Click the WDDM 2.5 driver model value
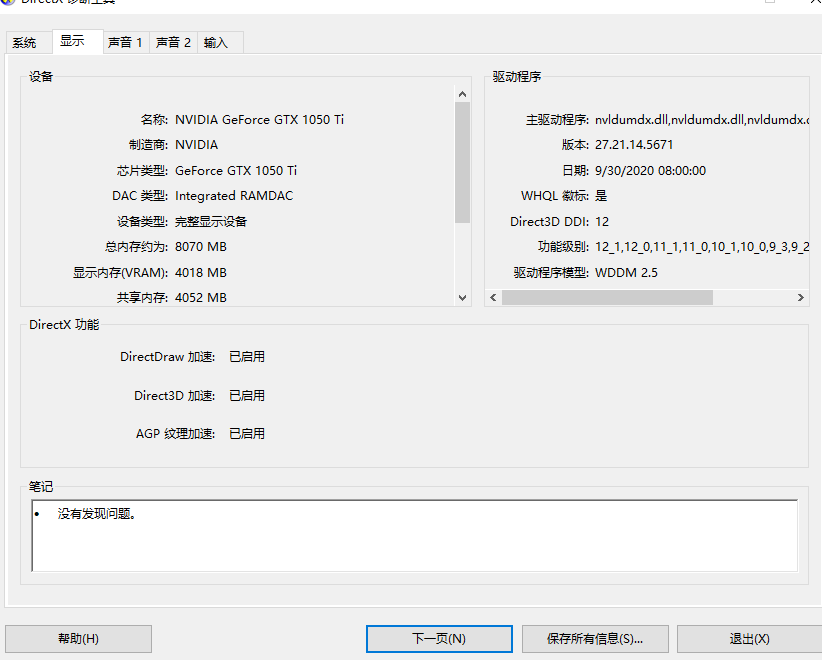This screenshot has width=822, height=660. click(x=626, y=273)
